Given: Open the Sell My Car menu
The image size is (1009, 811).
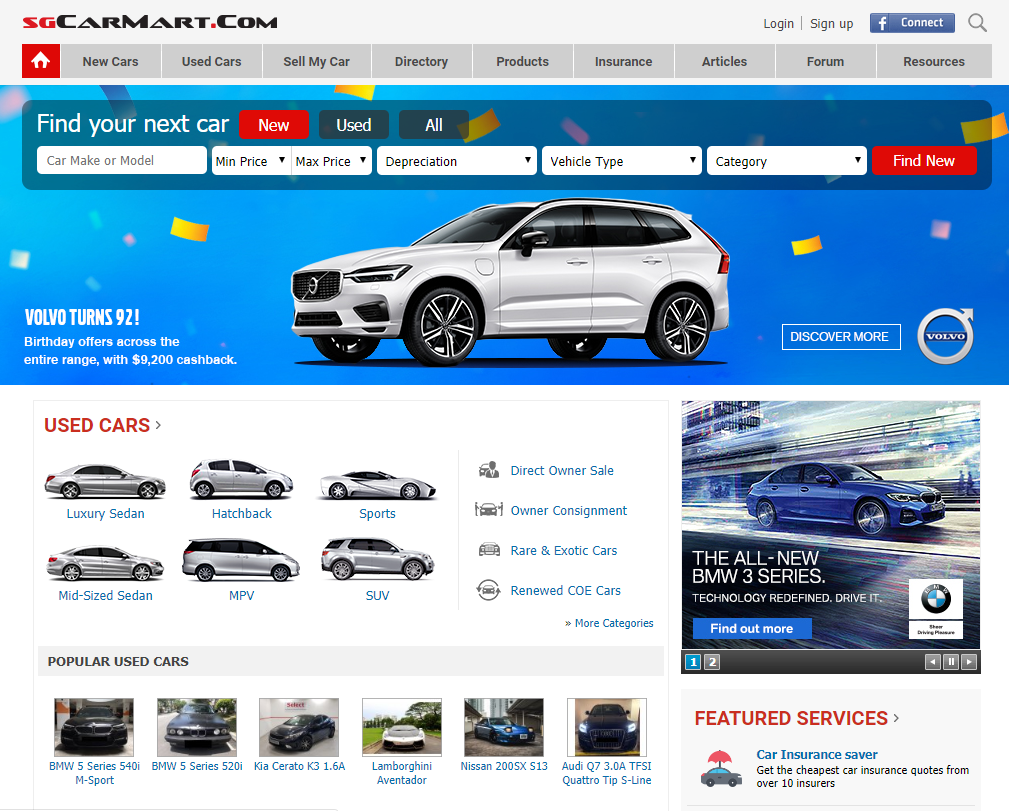Looking at the screenshot, I should tap(317, 61).
